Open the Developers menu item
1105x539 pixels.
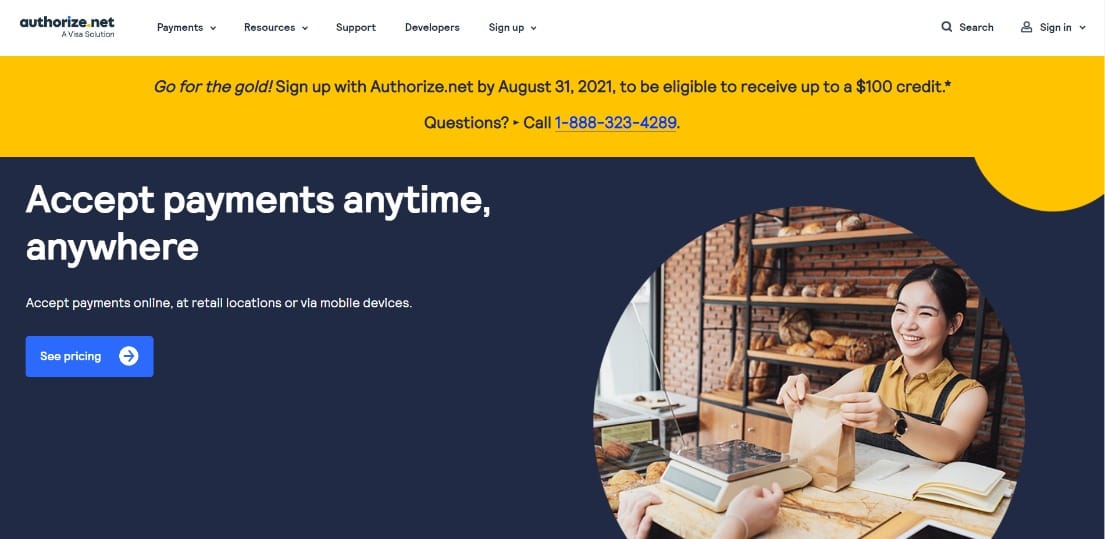(x=432, y=27)
